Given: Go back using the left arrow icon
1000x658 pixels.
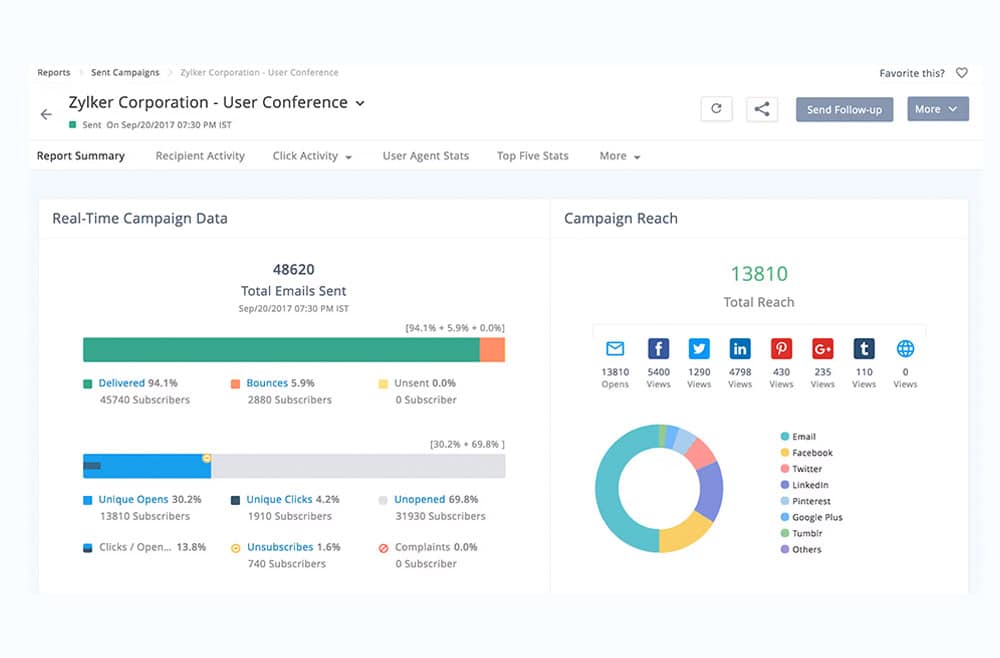Looking at the screenshot, I should pos(46,115).
